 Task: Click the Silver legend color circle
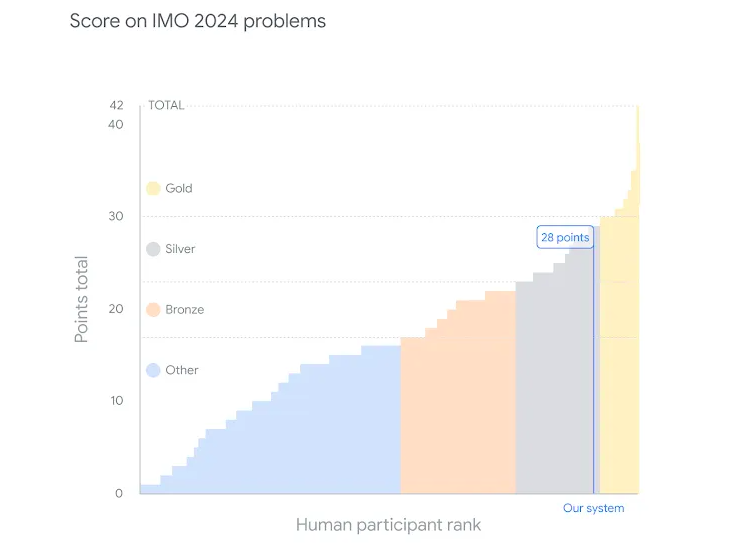153,249
